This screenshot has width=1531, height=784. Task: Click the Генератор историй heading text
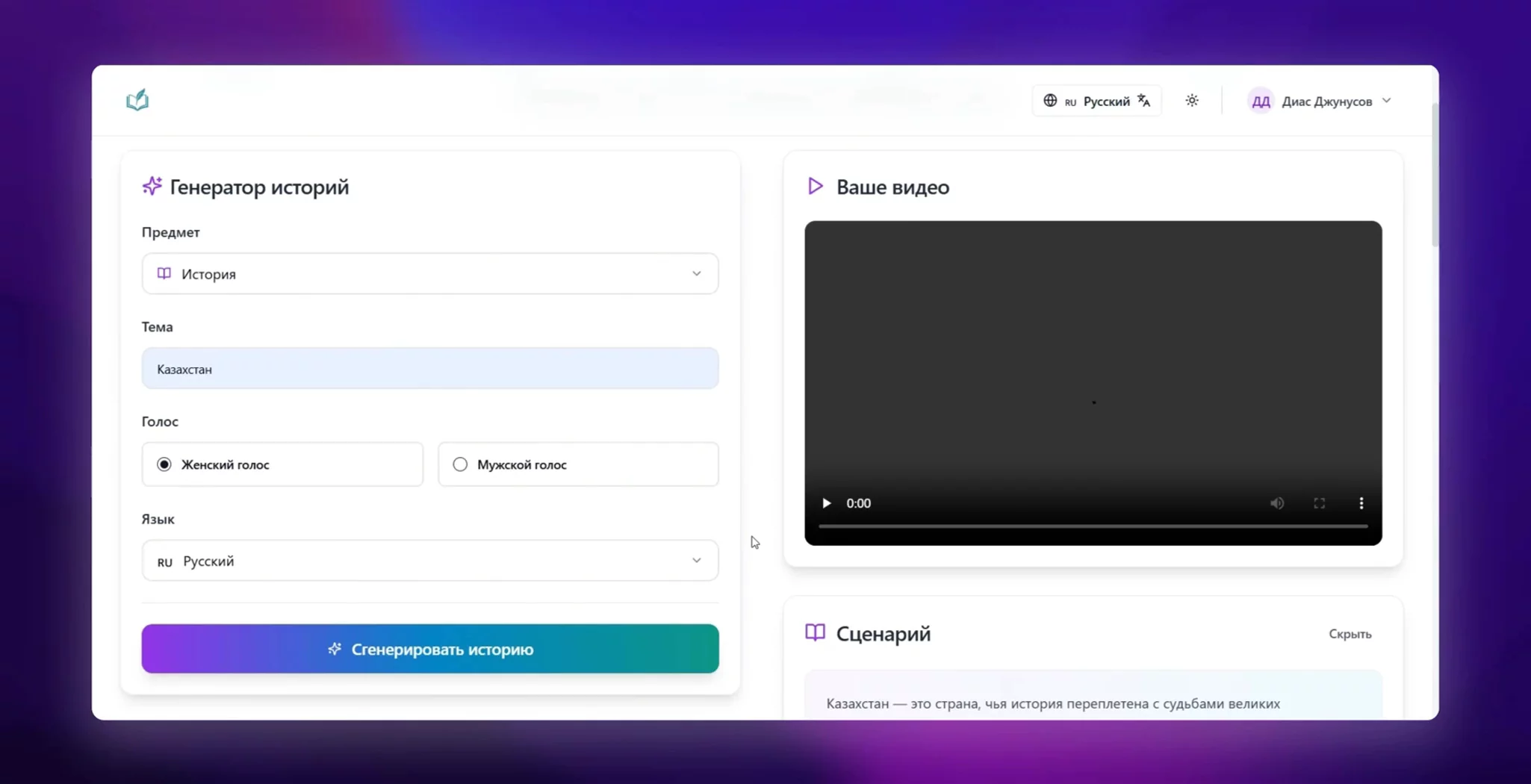[259, 187]
